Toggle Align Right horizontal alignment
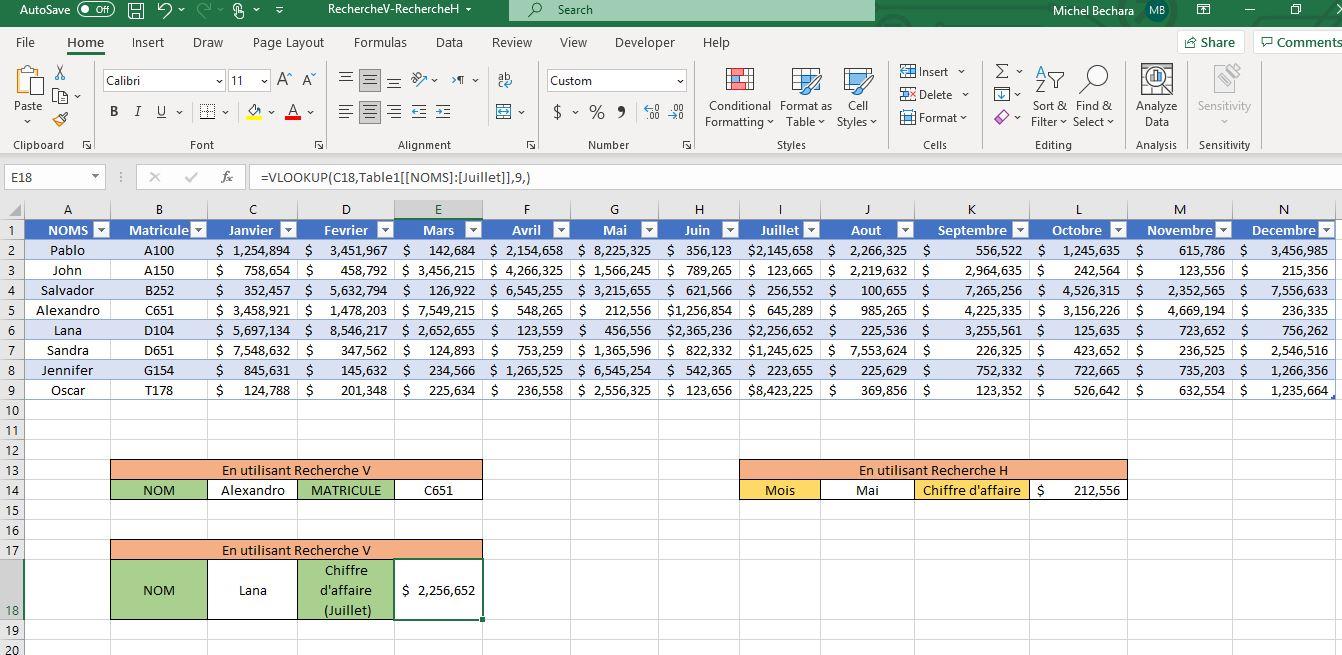This screenshot has width=1342, height=655. 394,112
